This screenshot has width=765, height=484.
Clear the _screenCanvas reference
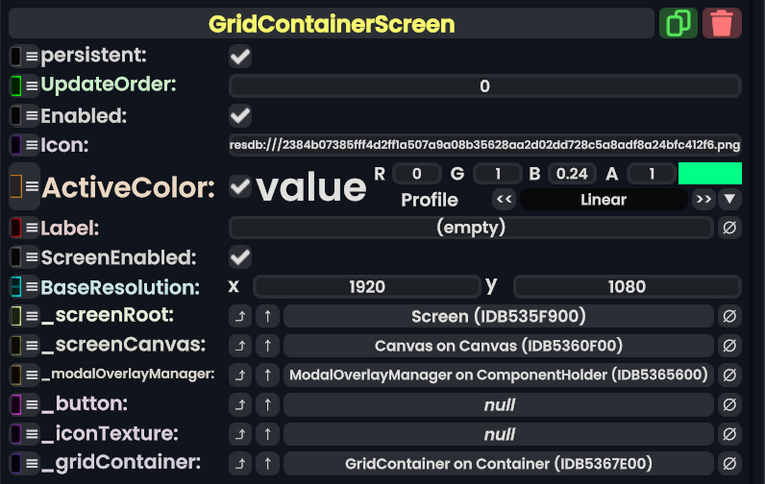coord(729,345)
